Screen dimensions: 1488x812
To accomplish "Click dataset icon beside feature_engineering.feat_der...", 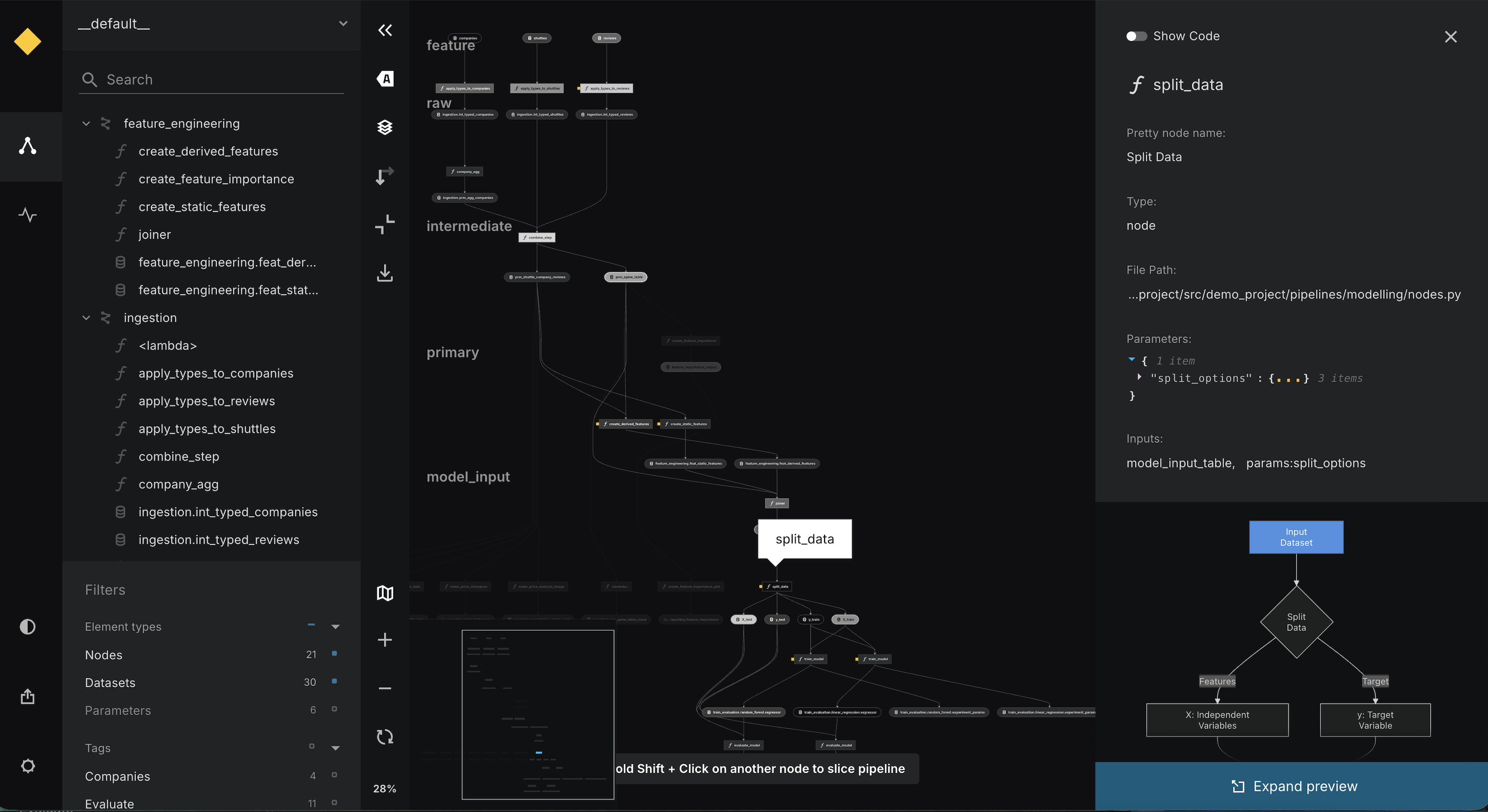I will [x=120, y=262].
